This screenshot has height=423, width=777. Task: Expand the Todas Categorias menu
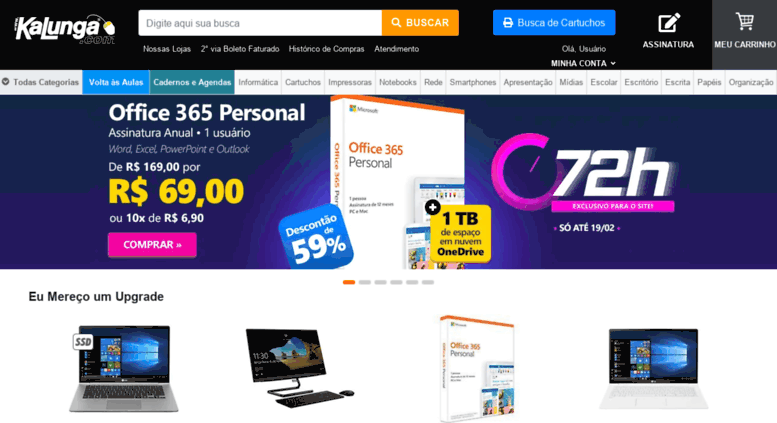click(41, 82)
